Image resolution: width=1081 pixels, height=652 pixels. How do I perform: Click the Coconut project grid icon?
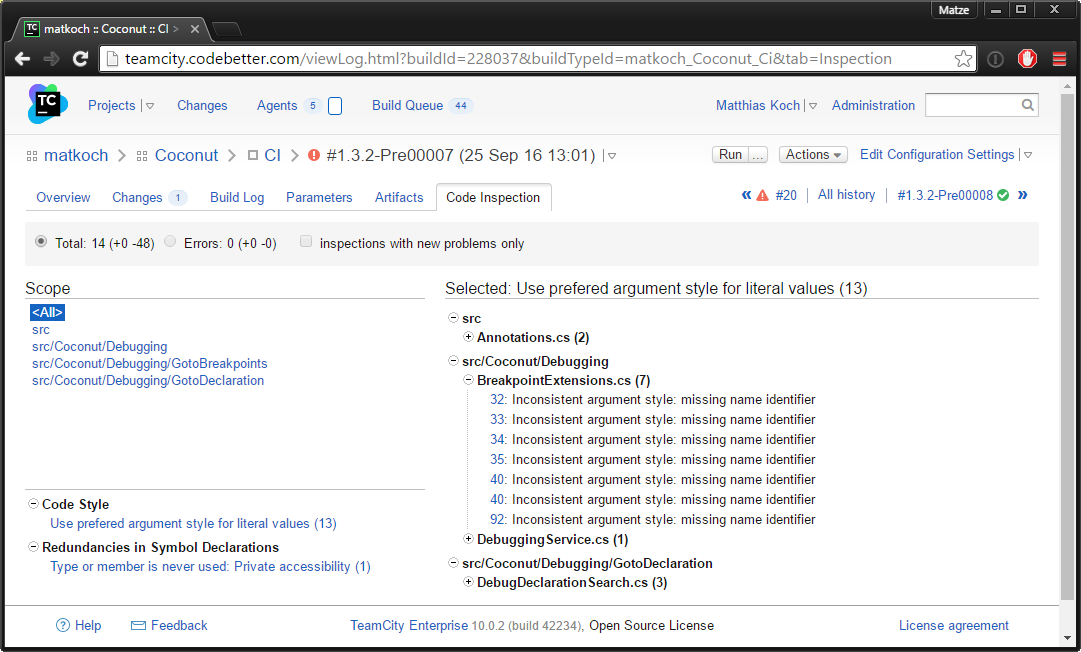pos(142,156)
